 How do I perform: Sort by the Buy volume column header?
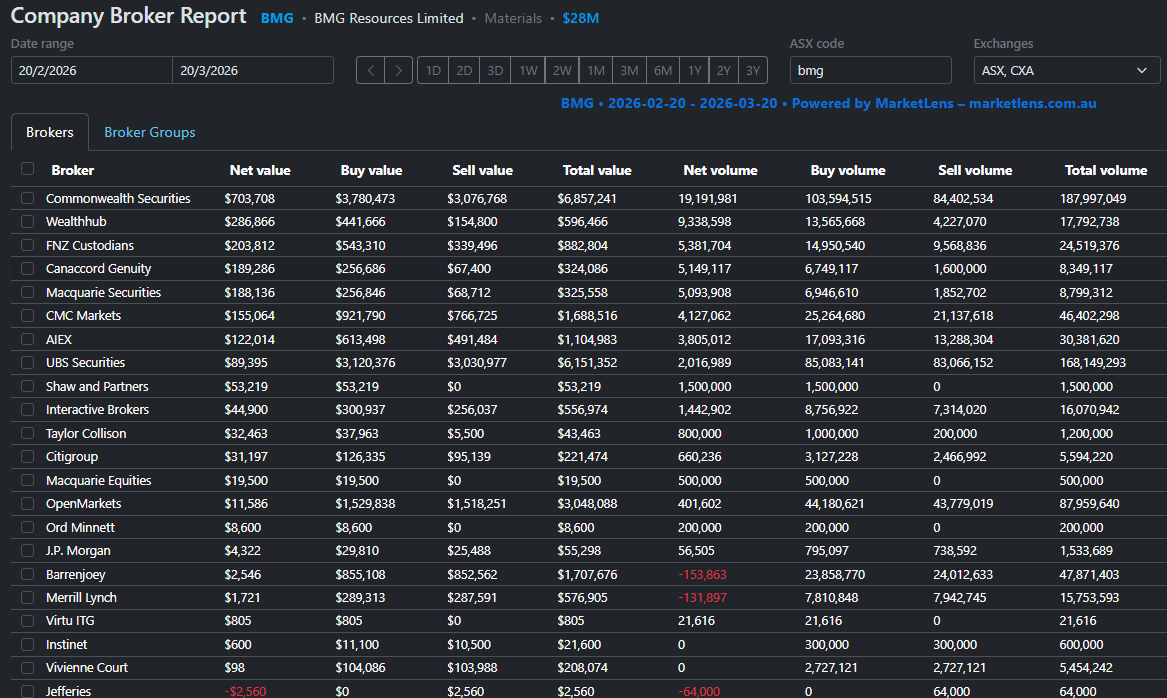click(848, 170)
